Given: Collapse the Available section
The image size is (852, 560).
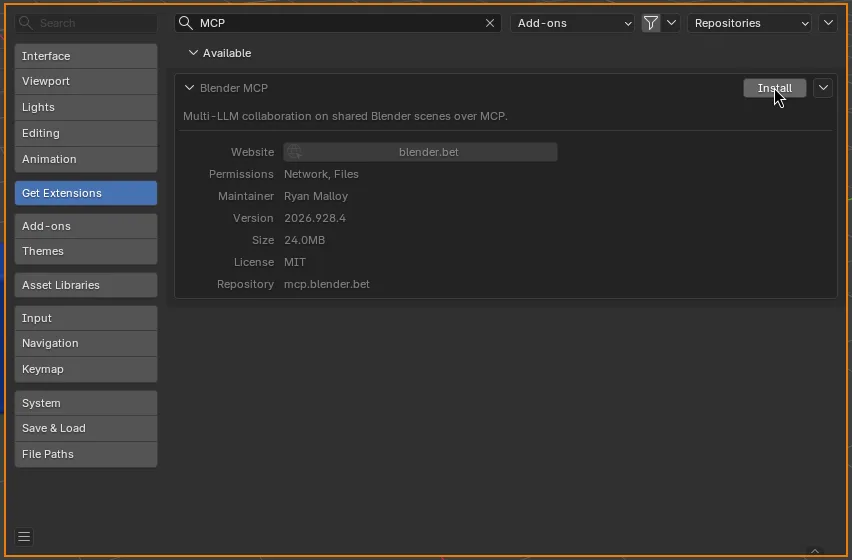Looking at the screenshot, I should coord(193,53).
